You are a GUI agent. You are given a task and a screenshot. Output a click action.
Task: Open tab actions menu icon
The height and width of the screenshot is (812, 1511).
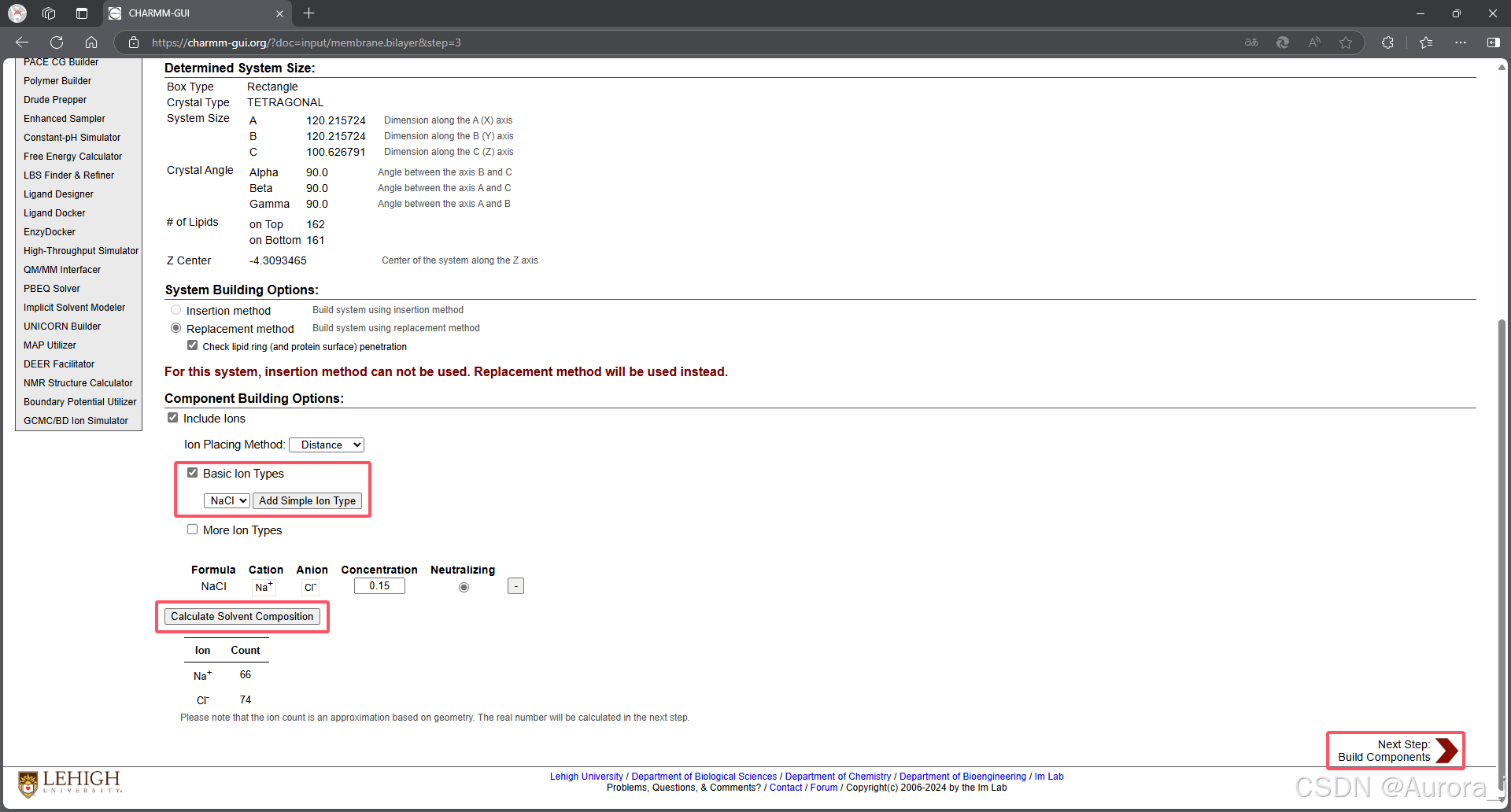click(82, 13)
